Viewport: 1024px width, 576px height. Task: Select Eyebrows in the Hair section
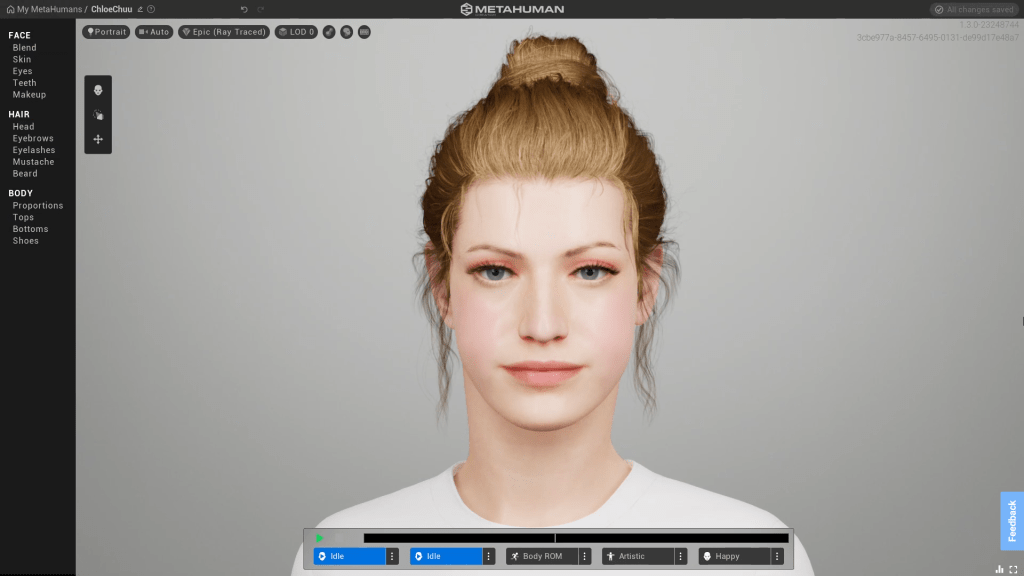[x=33, y=138]
